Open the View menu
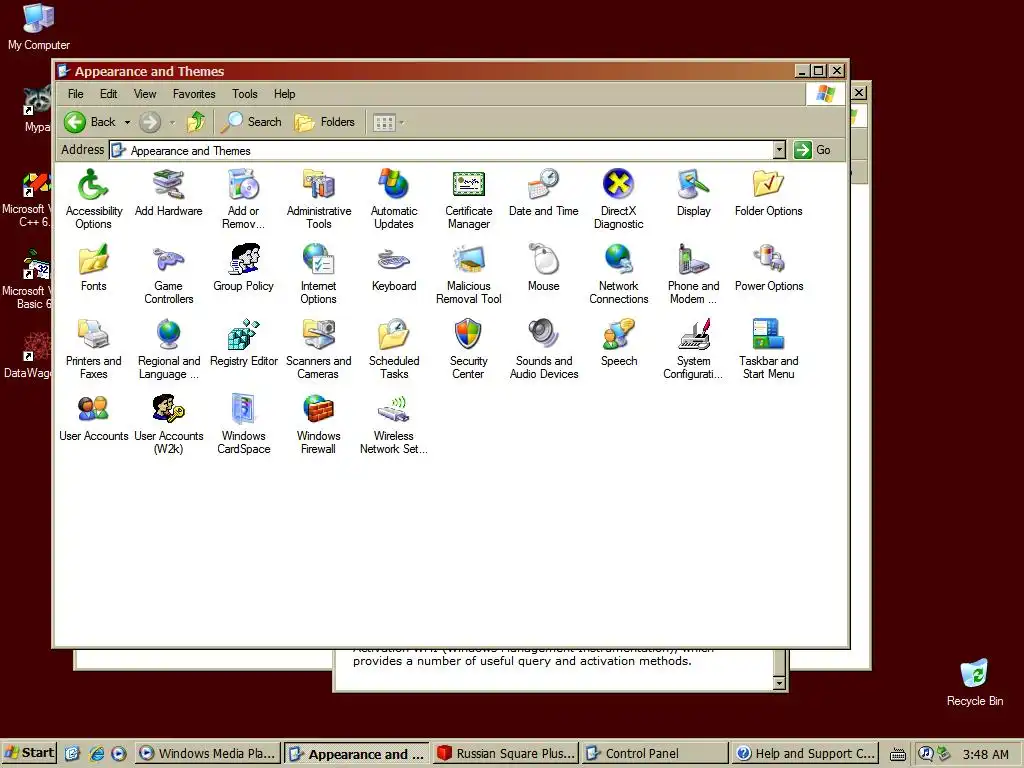Screen dimensions: 1024x768 pos(145,94)
